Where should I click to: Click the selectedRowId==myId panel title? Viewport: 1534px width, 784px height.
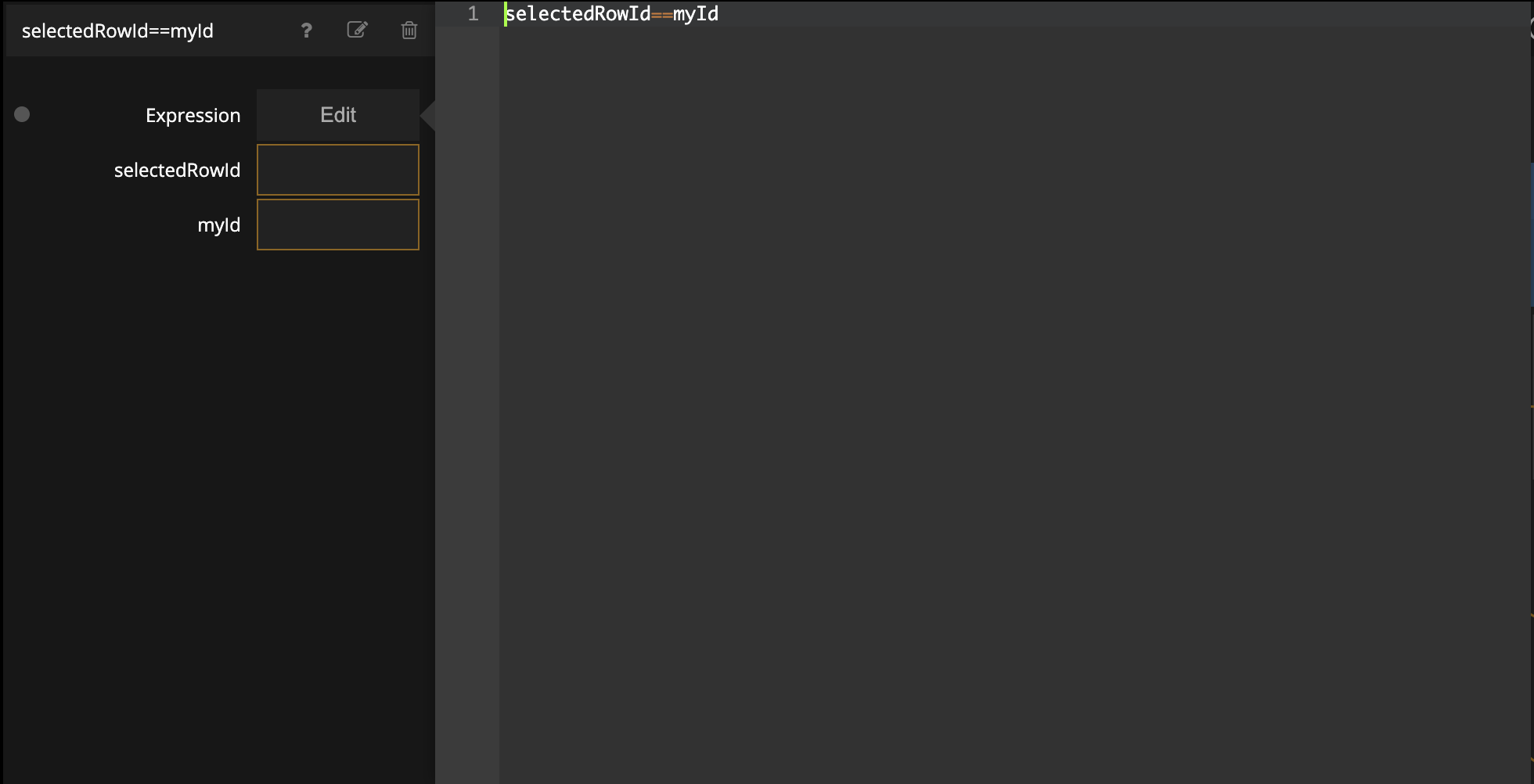[117, 31]
